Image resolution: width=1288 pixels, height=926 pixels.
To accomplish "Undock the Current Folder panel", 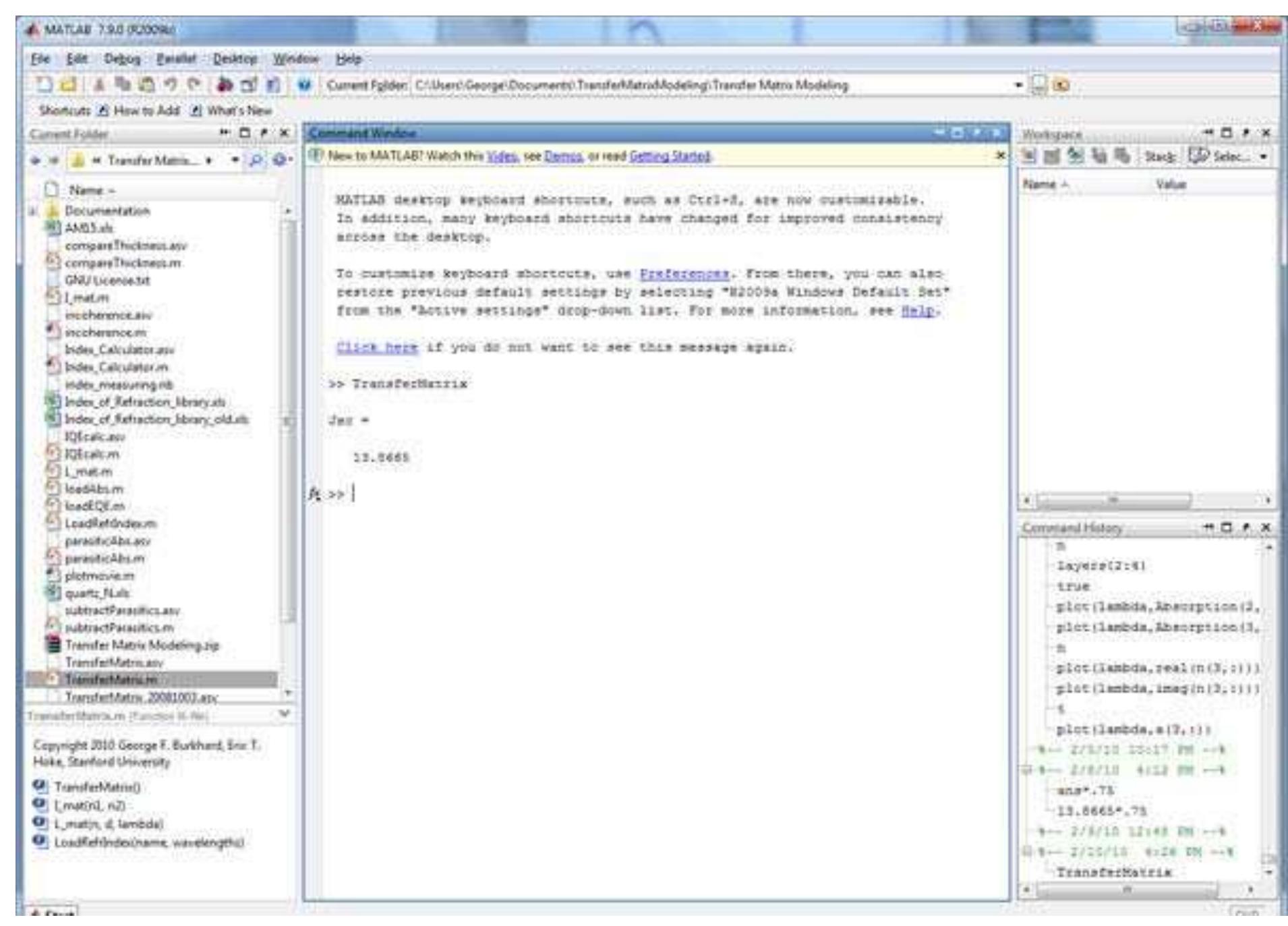I will click(265, 133).
